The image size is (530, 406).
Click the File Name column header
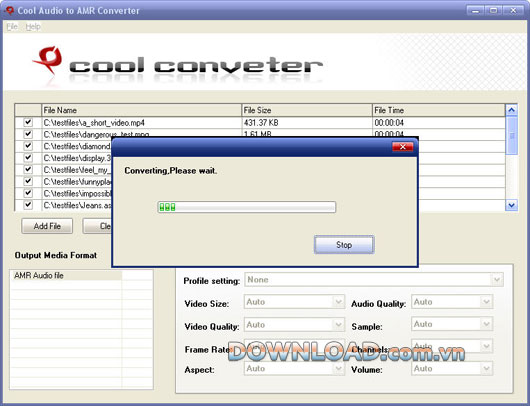(141, 110)
